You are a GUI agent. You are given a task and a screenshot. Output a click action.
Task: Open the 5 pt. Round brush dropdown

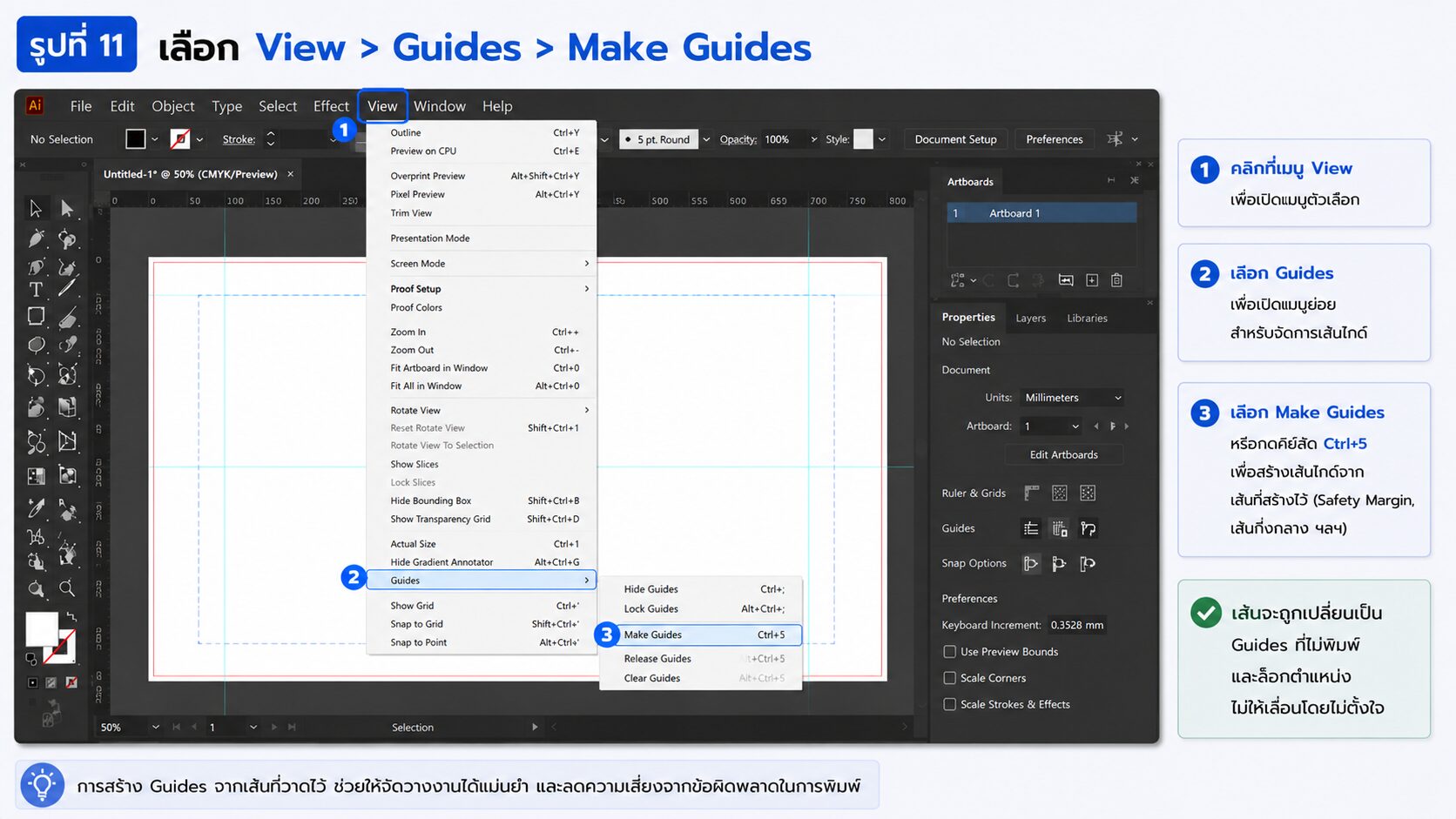click(706, 139)
